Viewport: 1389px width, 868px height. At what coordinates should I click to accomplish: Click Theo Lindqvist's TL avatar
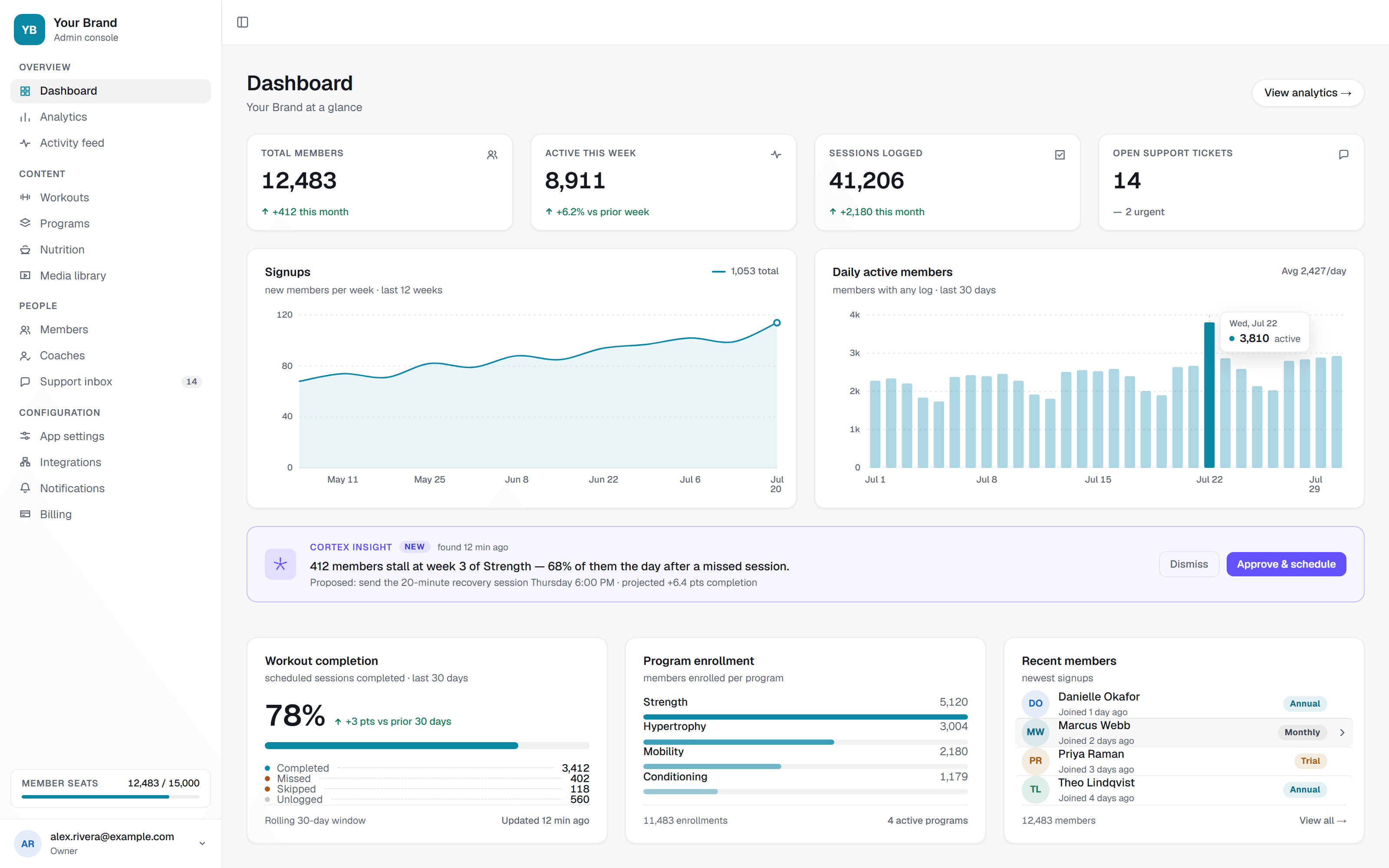click(1035, 790)
